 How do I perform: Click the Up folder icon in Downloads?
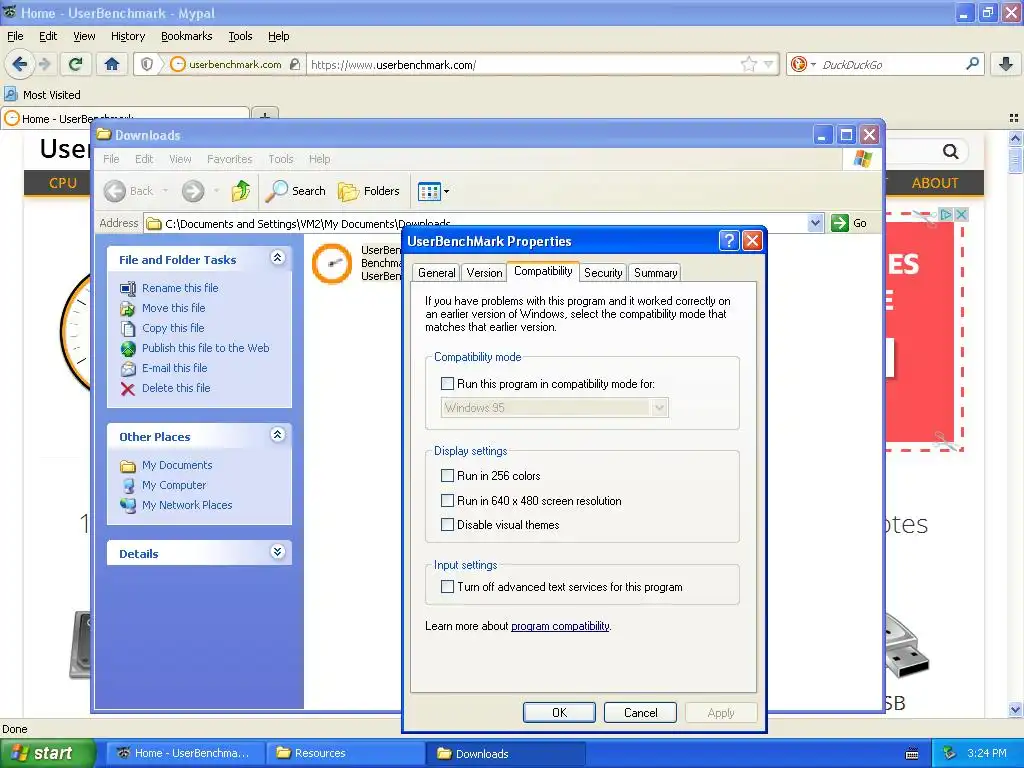click(x=240, y=191)
